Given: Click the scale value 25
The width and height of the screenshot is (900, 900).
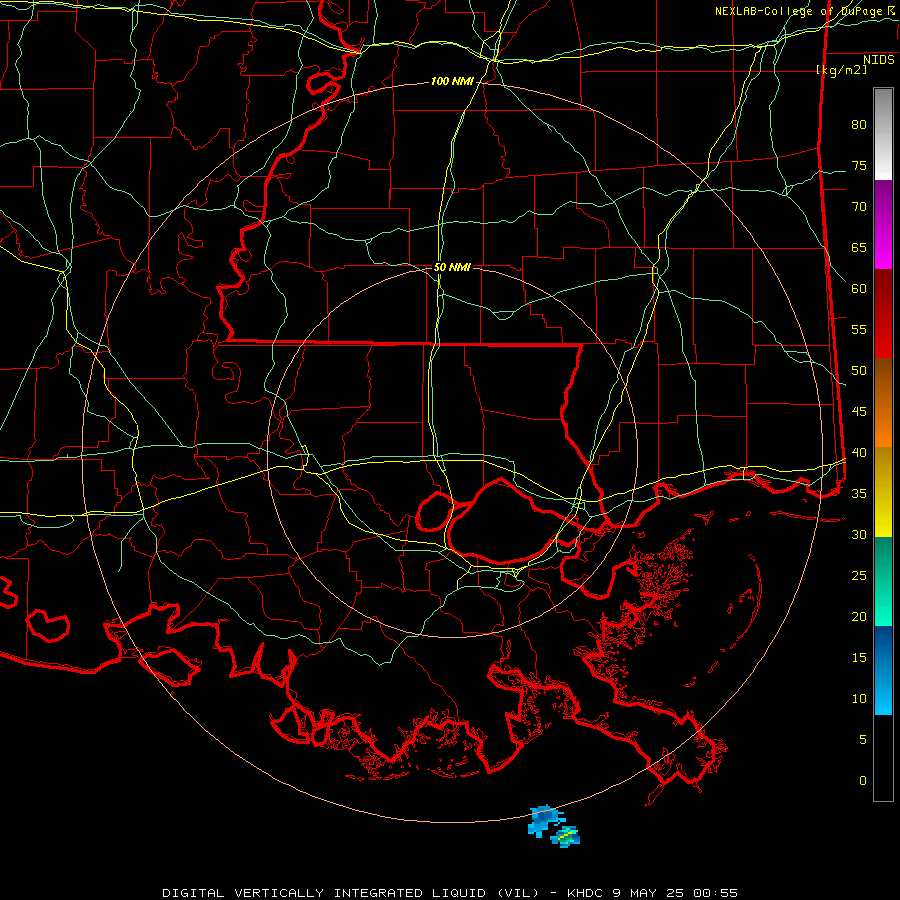Looking at the screenshot, I should 859,576.
